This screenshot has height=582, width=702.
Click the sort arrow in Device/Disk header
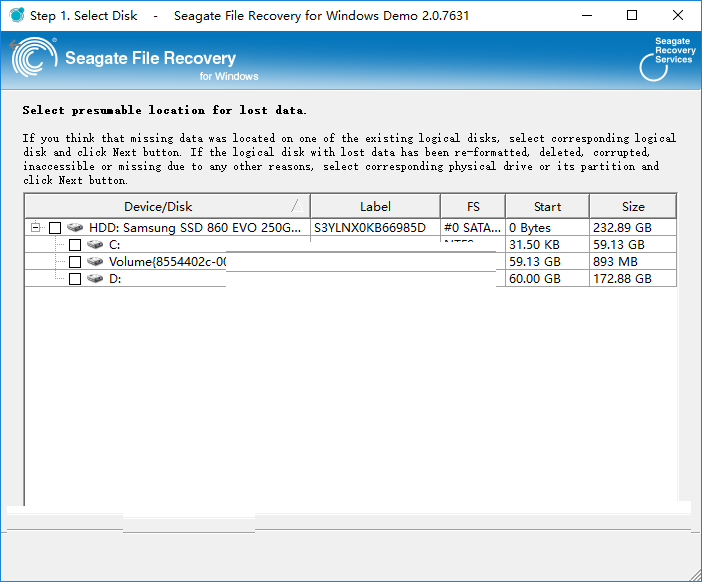[297, 206]
